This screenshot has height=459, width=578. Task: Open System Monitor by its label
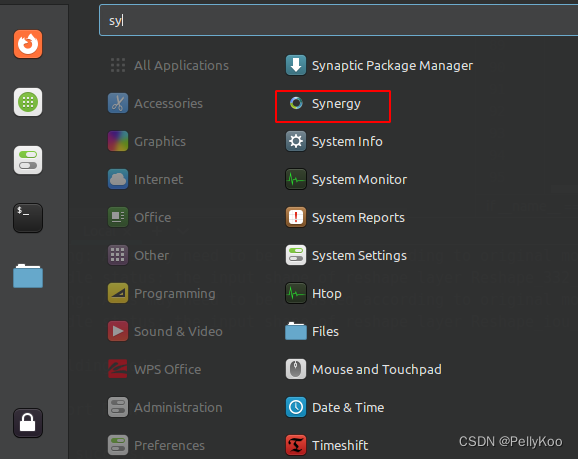tap(359, 180)
